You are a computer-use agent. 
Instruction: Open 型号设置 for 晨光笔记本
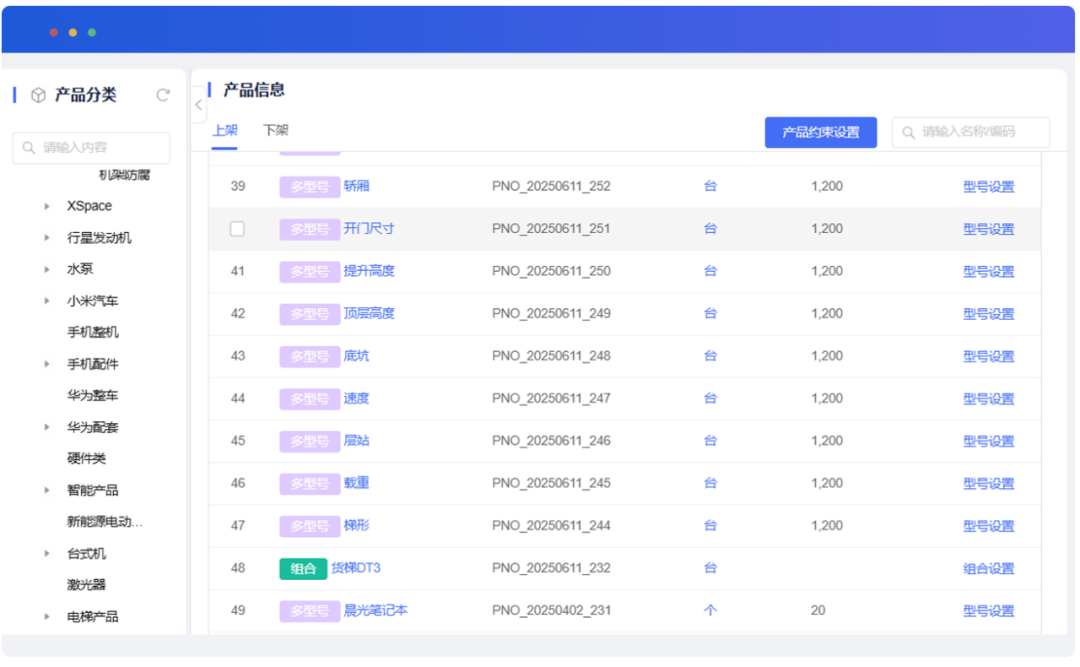[988, 611]
